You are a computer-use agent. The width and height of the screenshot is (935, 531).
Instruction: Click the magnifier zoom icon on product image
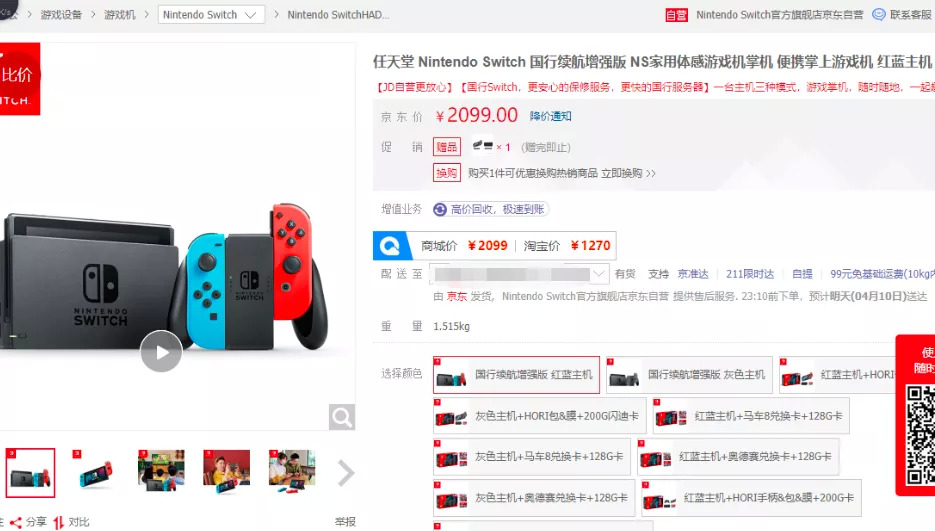click(x=342, y=417)
